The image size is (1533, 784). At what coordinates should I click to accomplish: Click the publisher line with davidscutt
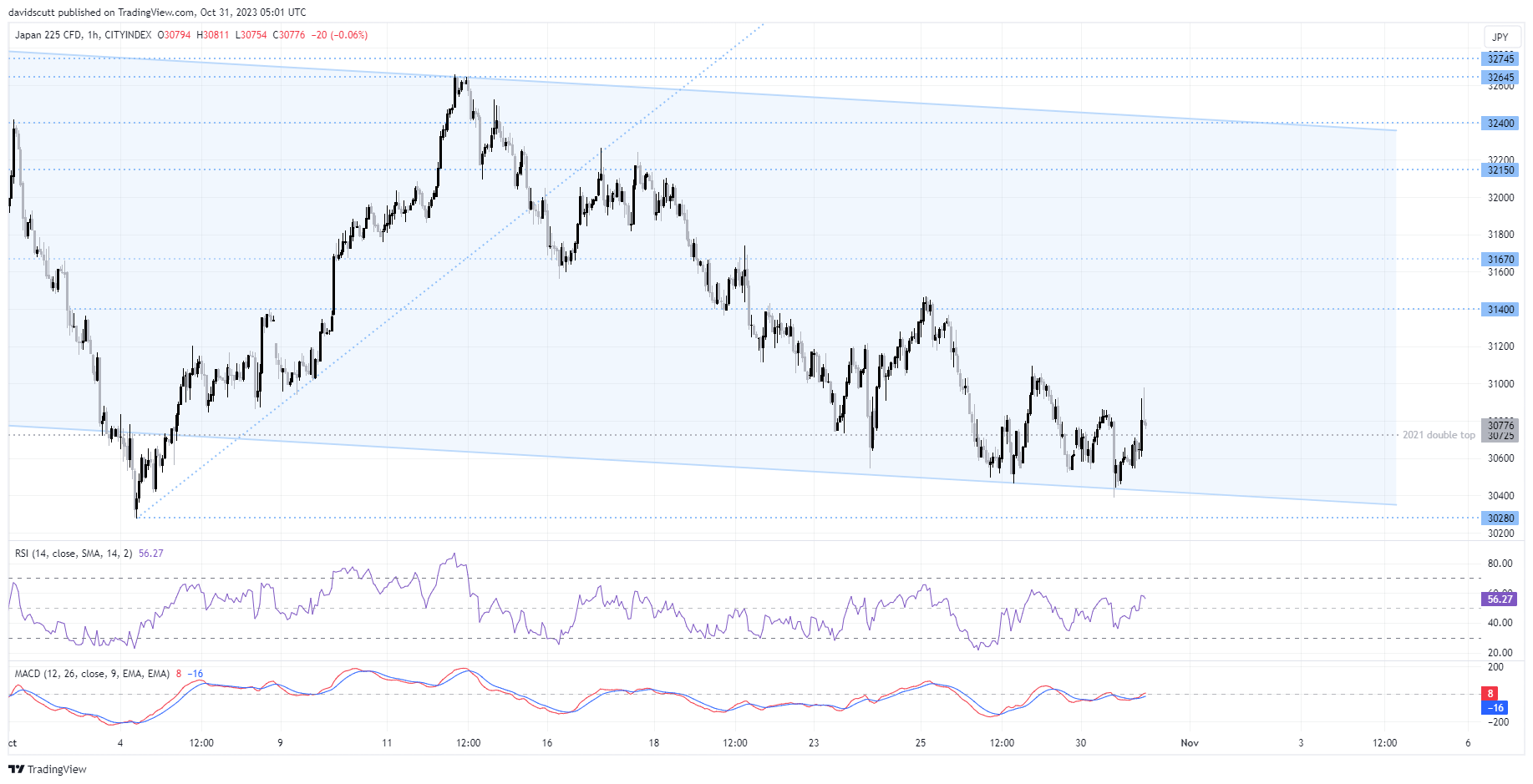point(157,13)
